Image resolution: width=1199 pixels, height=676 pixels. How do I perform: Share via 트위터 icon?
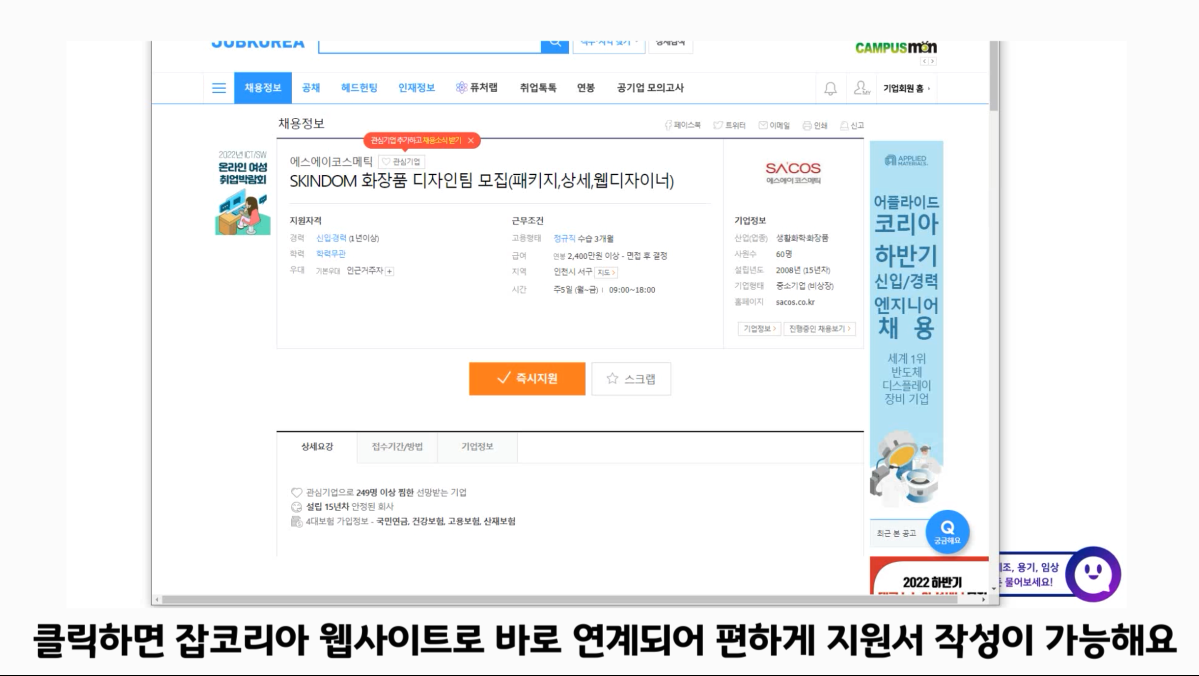point(729,125)
